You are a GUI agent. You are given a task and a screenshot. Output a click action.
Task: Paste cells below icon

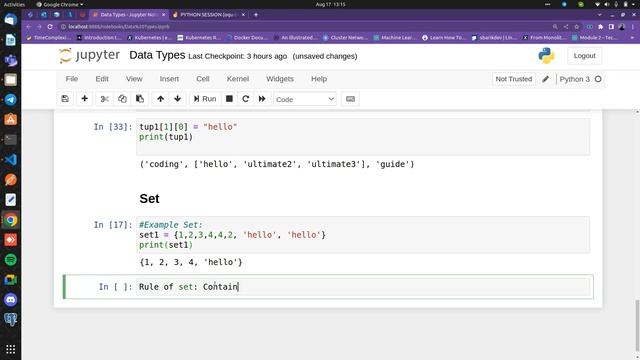click(x=140, y=99)
